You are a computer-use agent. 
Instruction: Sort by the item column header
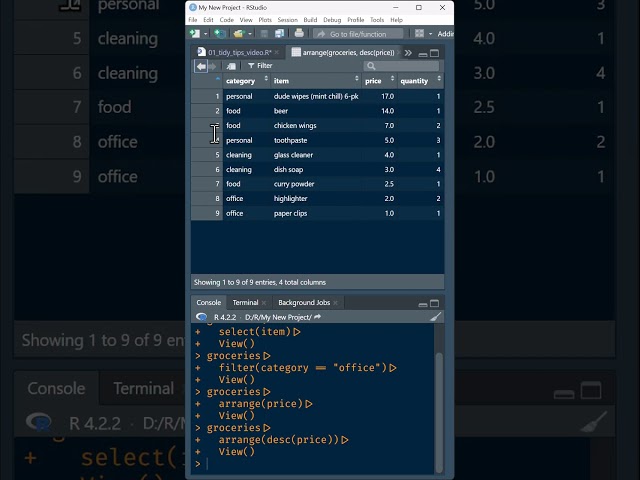[x=316, y=81]
